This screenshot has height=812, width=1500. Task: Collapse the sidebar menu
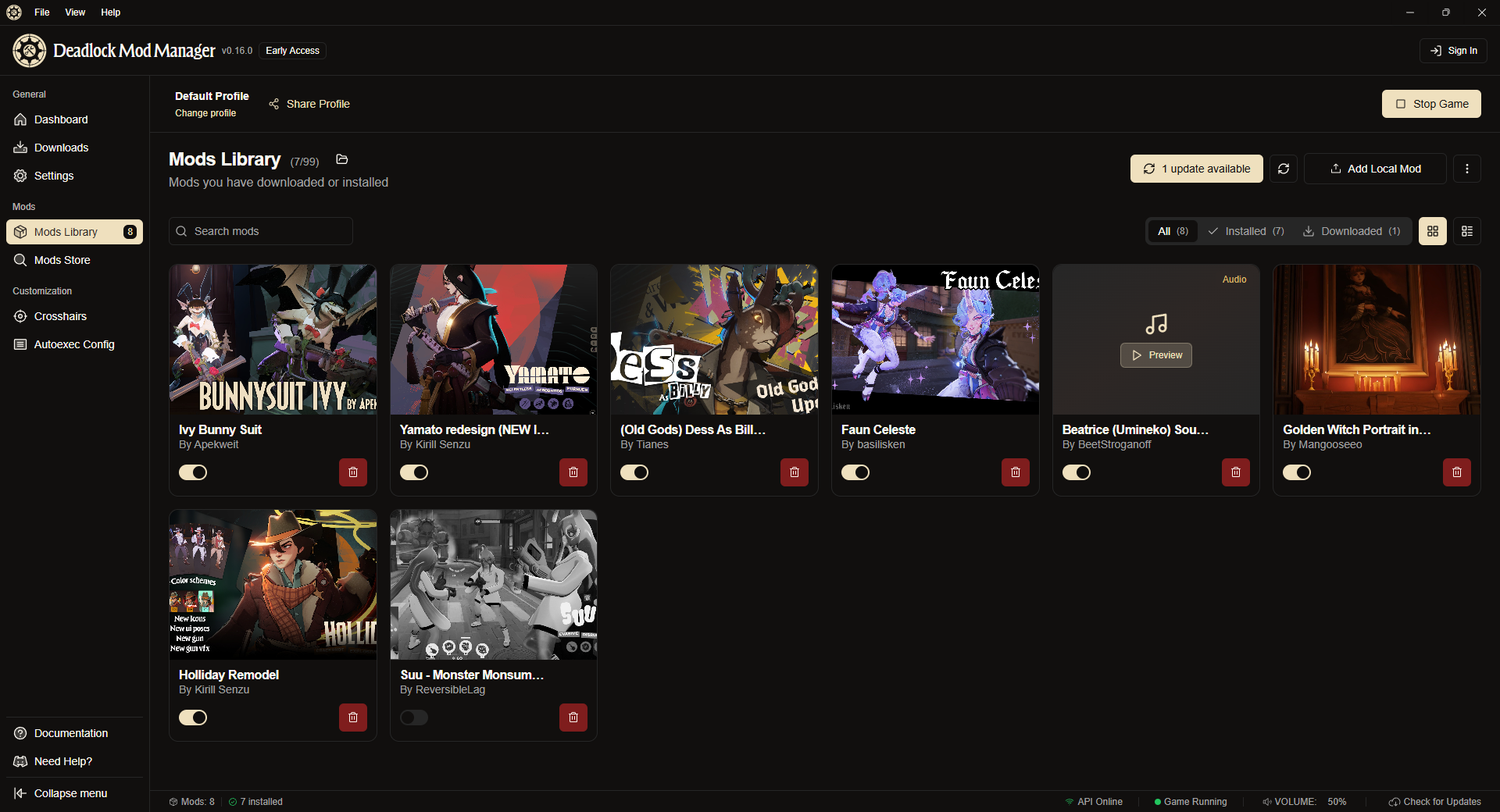click(74, 793)
